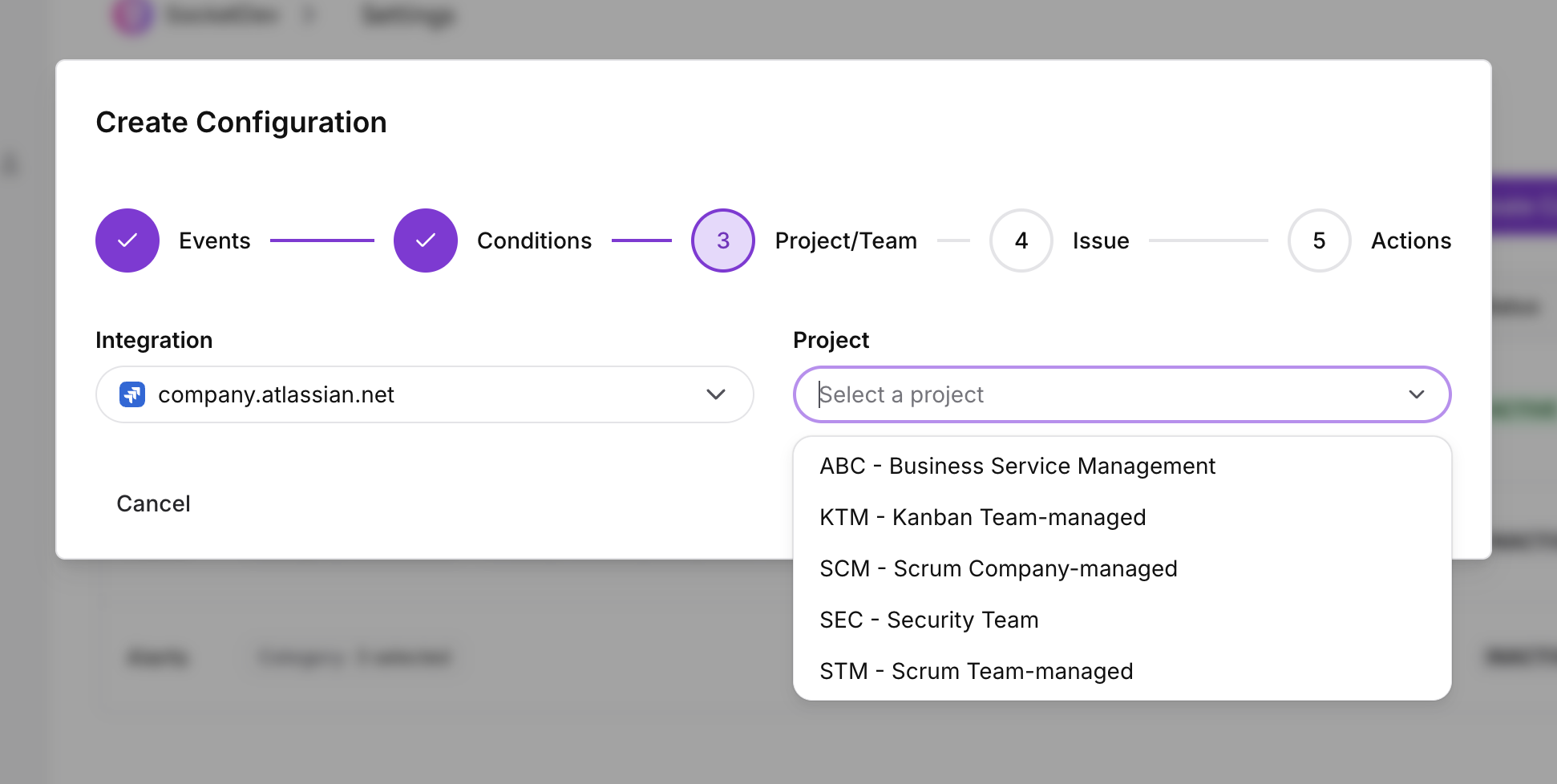Screen dimensions: 1557x784
Task: Cancel the Create Configuration dialog
Action: coord(154,503)
